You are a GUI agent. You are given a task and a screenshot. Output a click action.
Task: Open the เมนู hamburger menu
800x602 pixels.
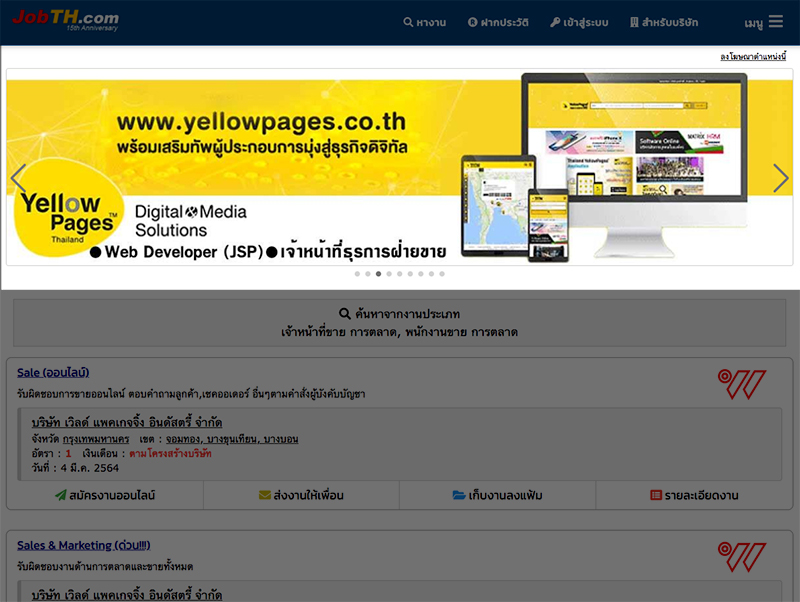(x=763, y=22)
